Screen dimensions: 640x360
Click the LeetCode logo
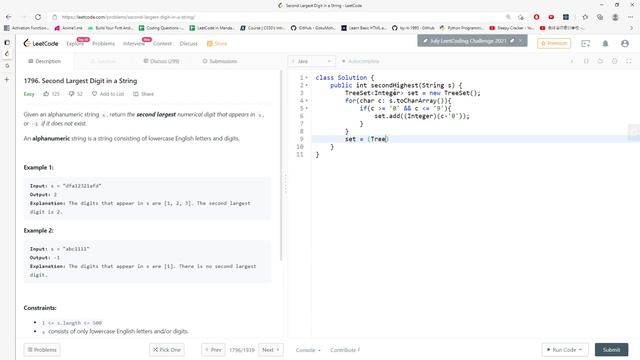(x=41, y=43)
